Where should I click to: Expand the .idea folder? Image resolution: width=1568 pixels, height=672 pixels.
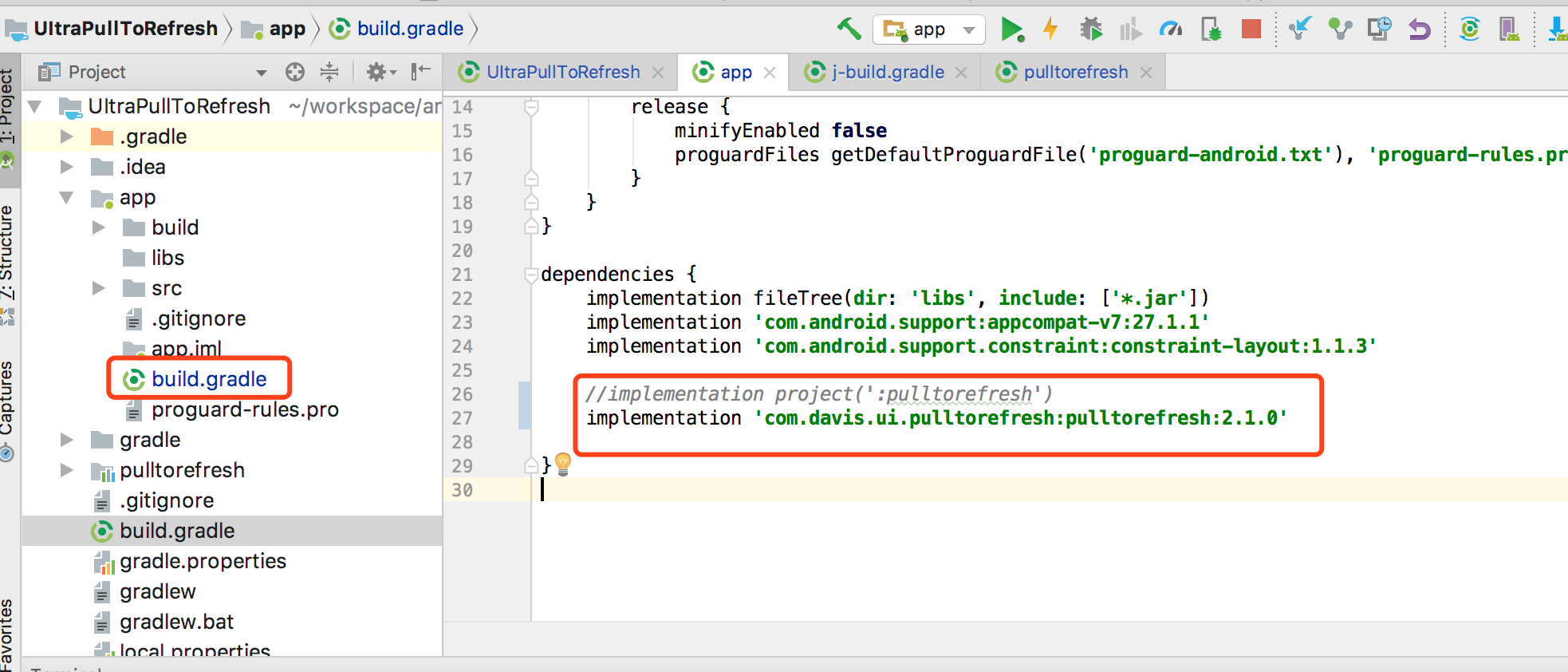(x=67, y=167)
